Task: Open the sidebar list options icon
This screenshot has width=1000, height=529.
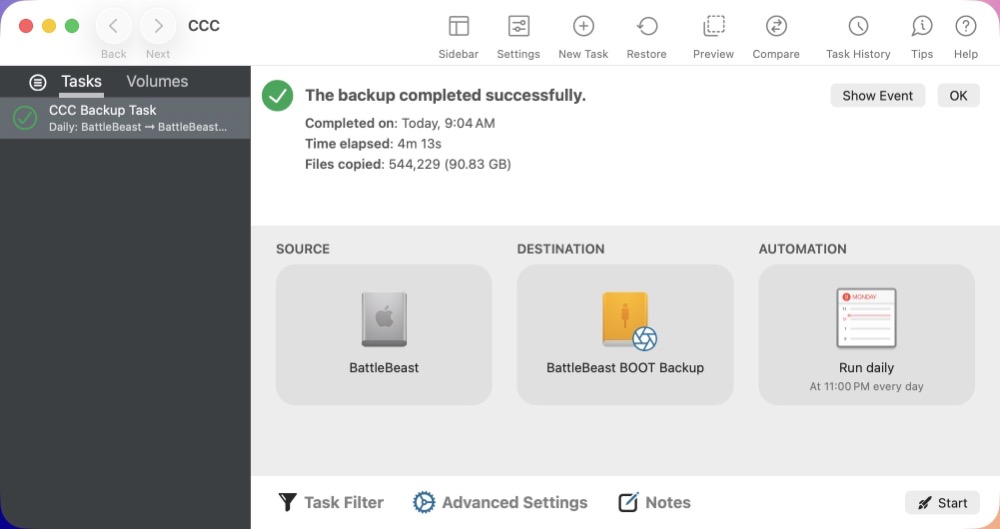Action: (x=38, y=82)
